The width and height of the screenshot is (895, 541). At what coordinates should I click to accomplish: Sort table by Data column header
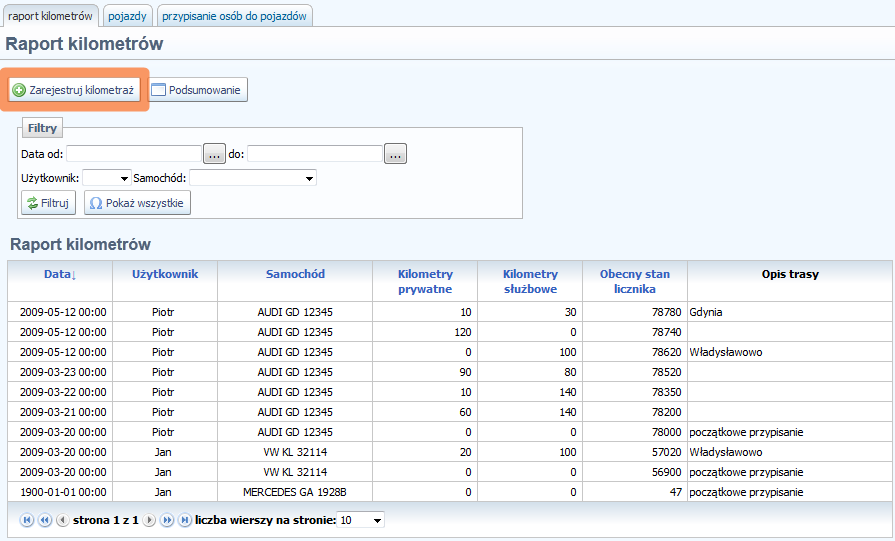[60, 274]
